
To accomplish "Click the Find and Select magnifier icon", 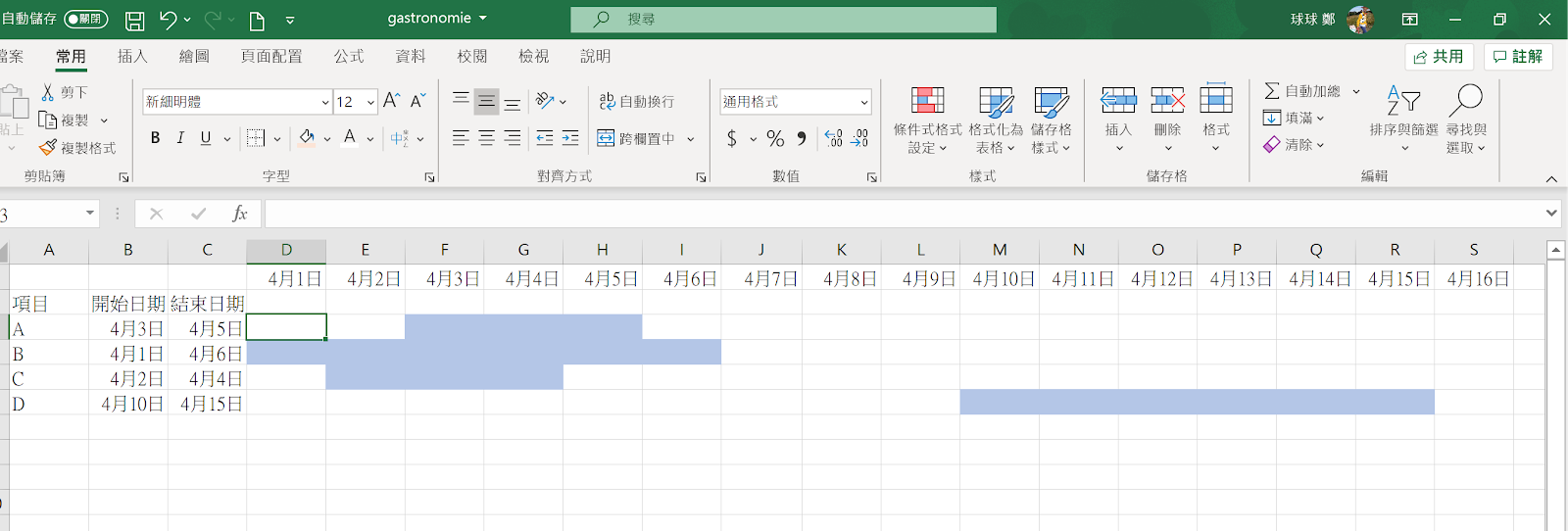I will 1465,101.
